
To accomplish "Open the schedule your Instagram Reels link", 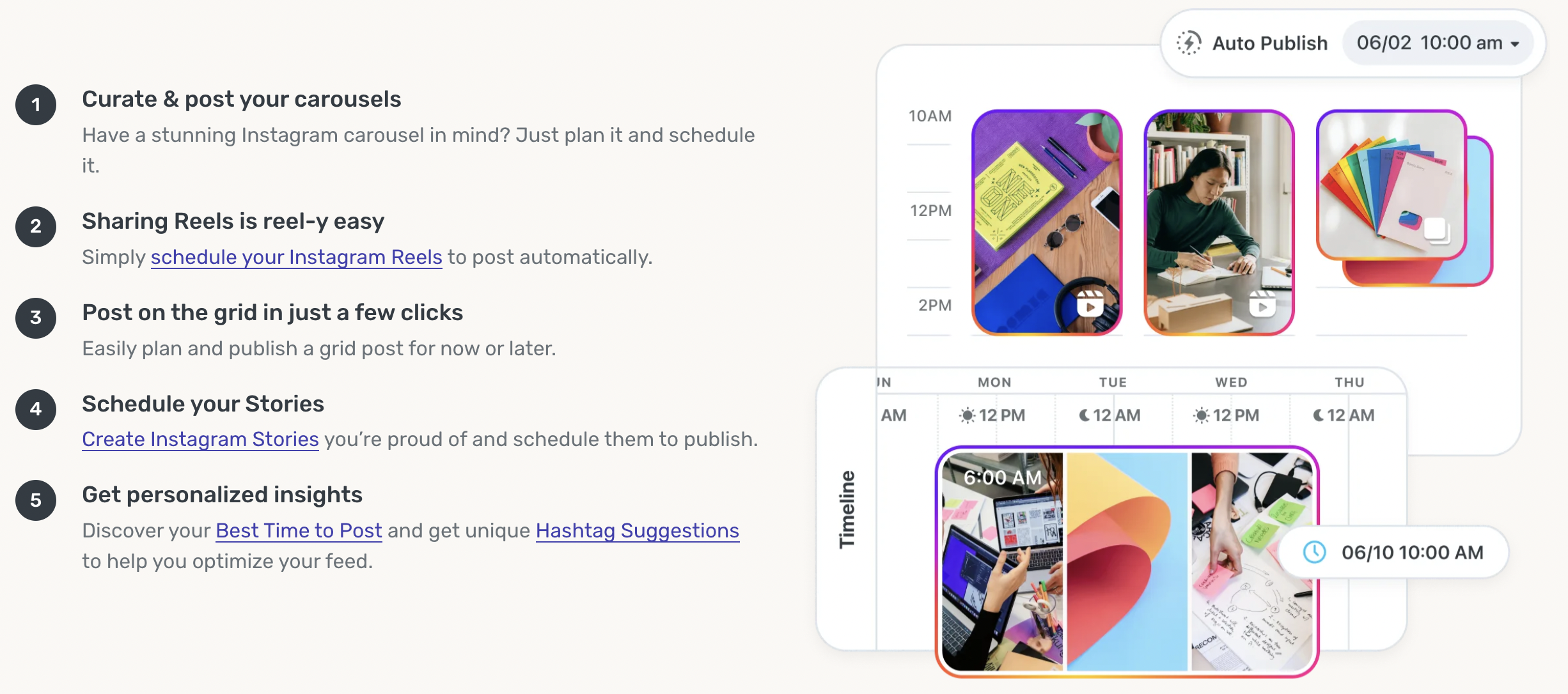I will [295, 257].
